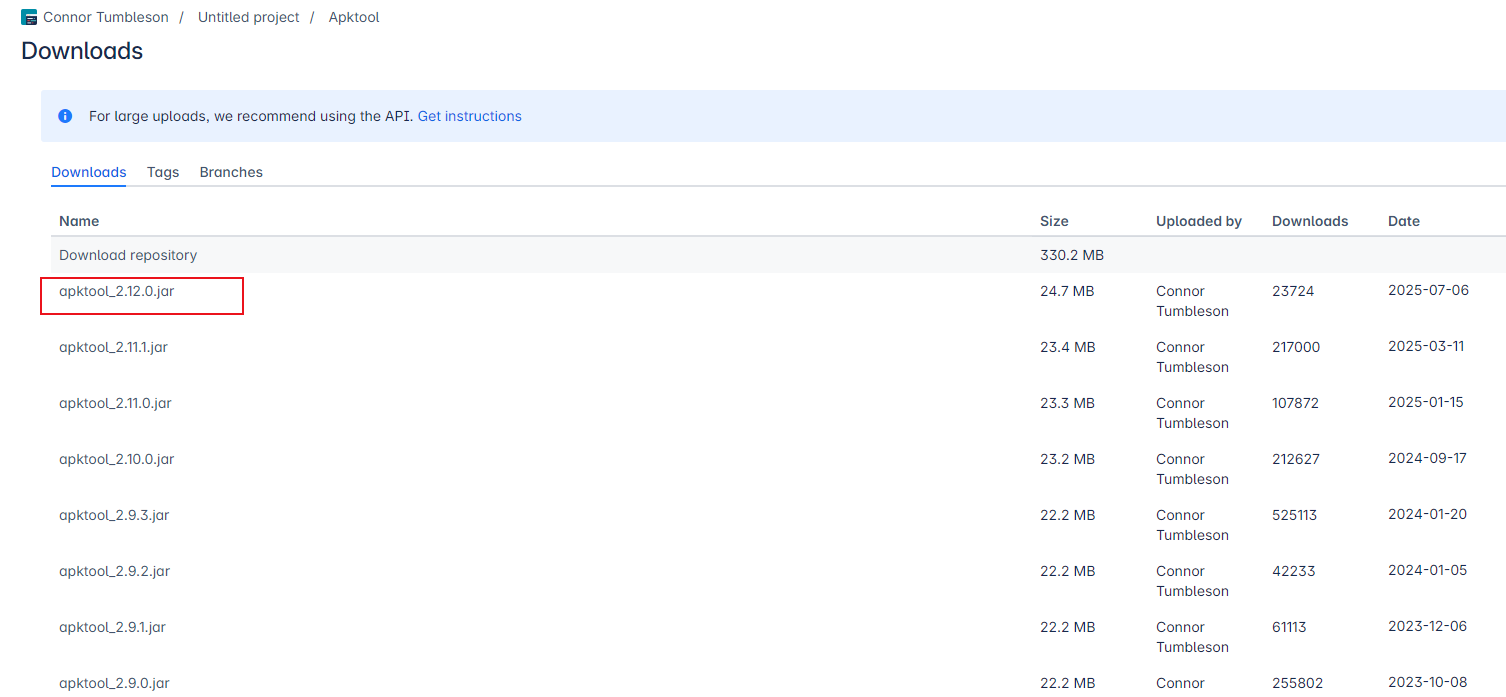Select the Downloads tab
This screenshot has width=1506, height=697.
tap(89, 172)
